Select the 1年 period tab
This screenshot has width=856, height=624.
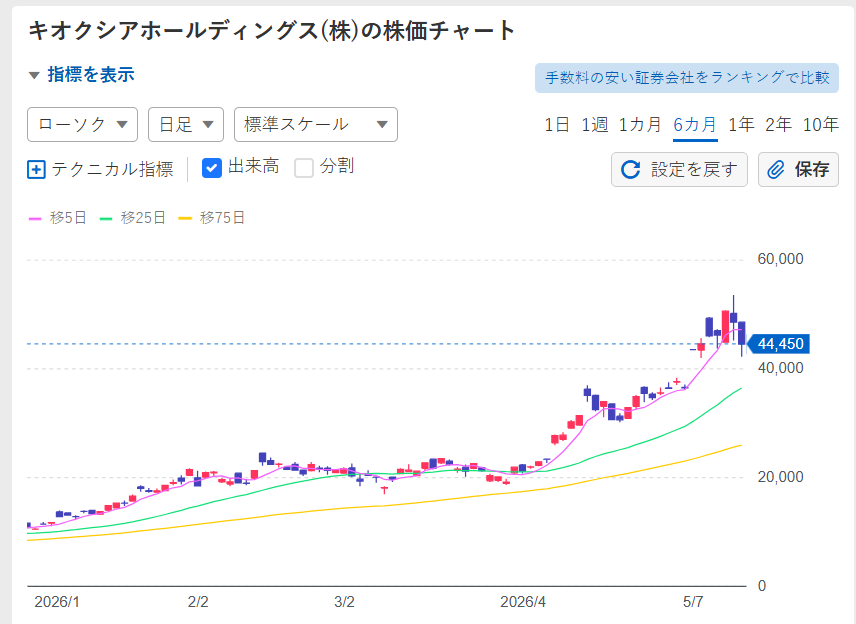point(741,124)
